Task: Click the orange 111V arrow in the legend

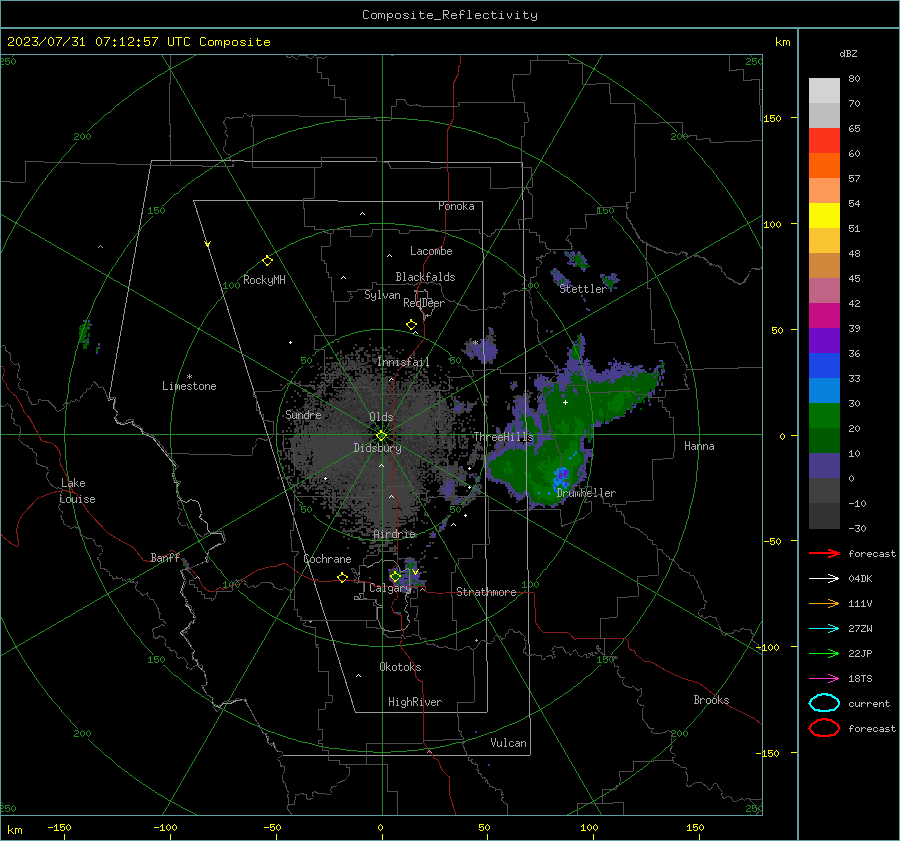Action: pyautogui.click(x=824, y=603)
